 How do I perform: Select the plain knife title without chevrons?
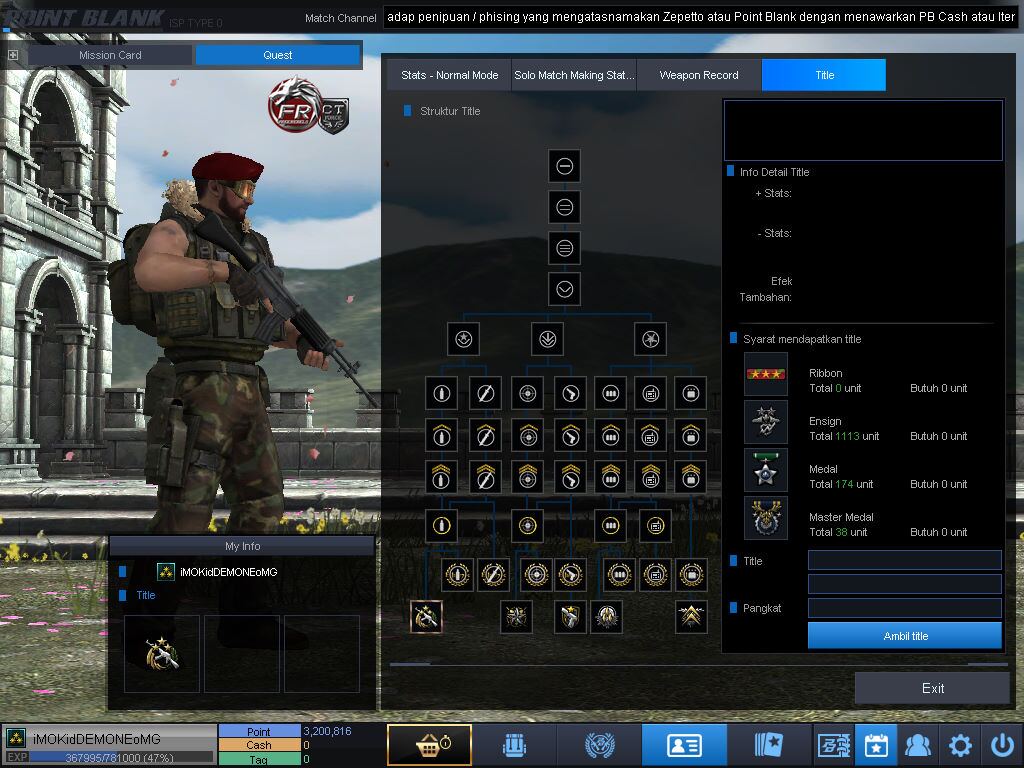tap(485, 393)
